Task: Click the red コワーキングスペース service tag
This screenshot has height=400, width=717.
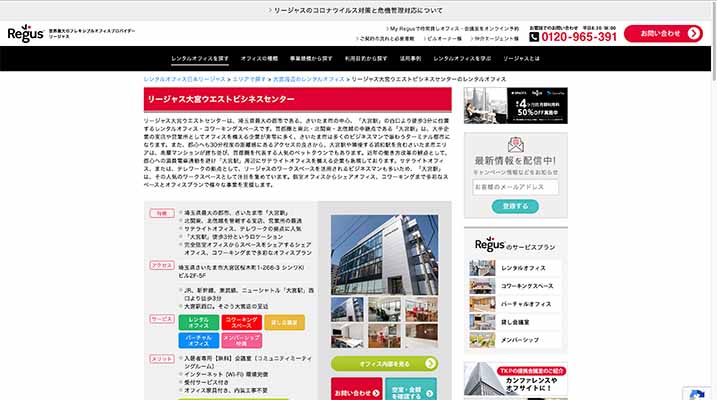Action: pyautogui.click(x=241, y=323)
